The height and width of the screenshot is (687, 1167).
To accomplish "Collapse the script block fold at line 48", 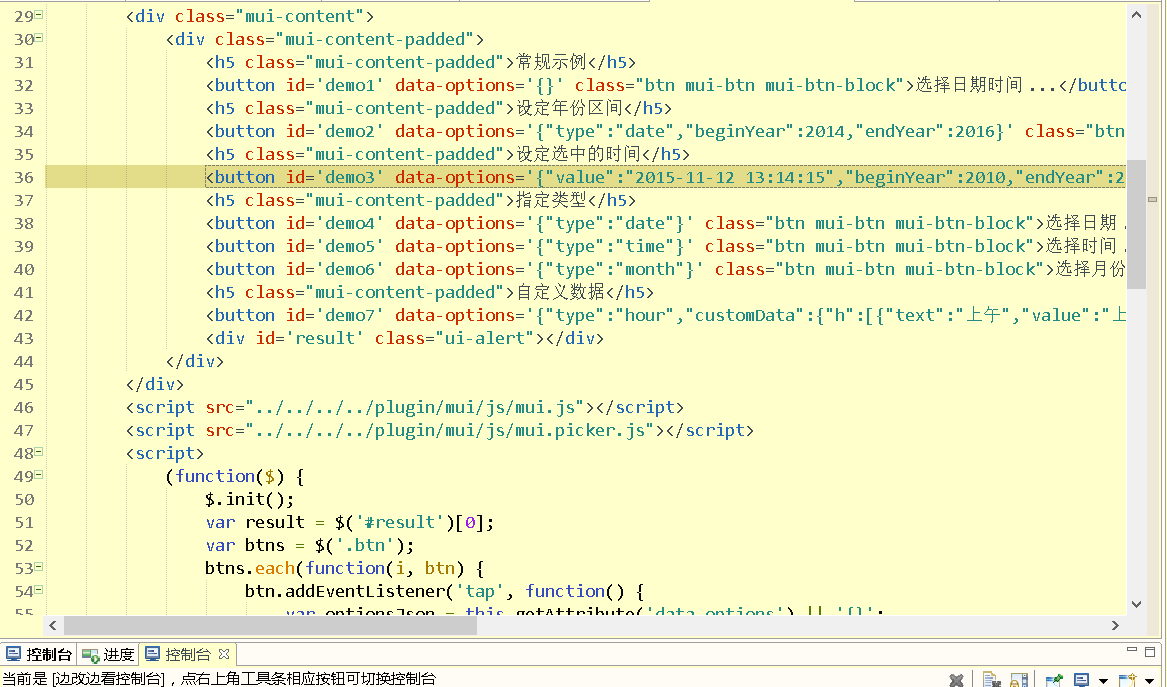I will click(39, 451).
